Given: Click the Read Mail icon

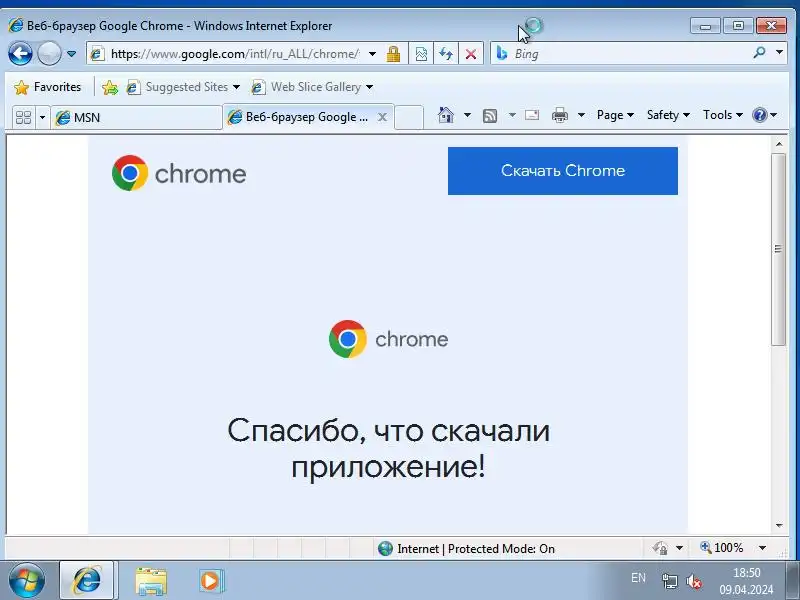Looking at the screenshot, I should tap(532, 115).
